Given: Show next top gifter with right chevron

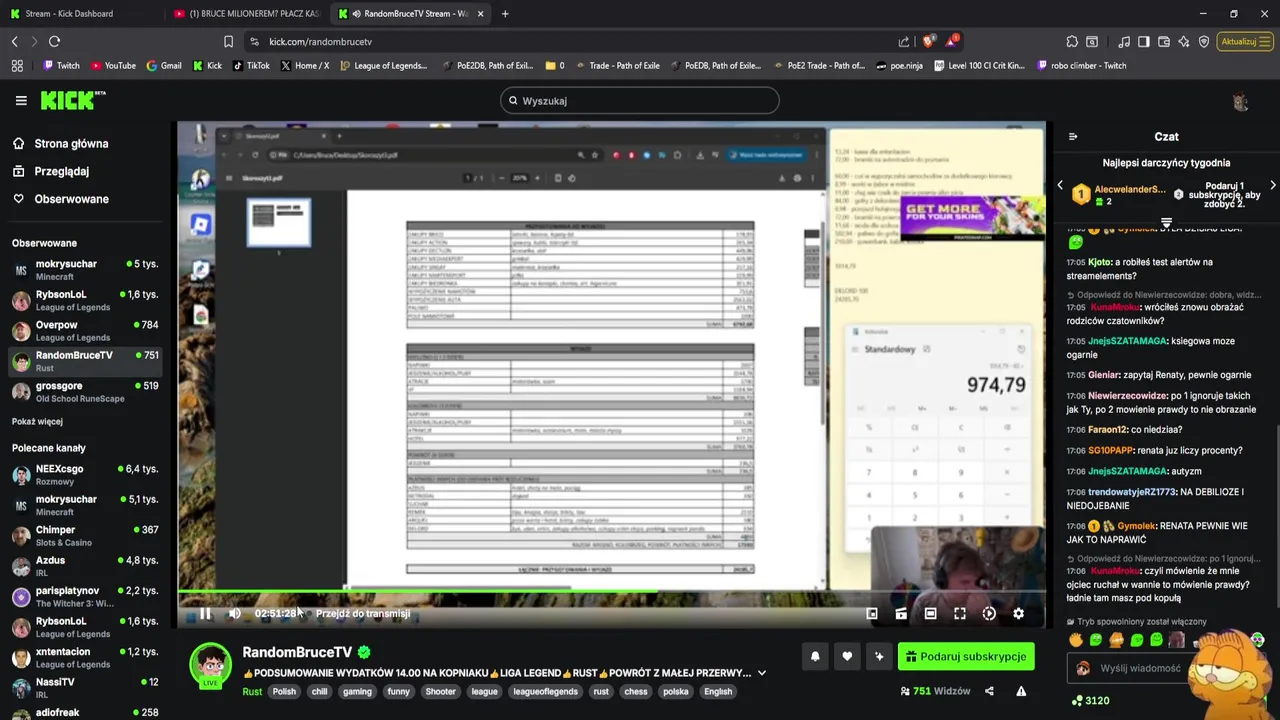Looking at the screenshot, I should (1272, 186).
